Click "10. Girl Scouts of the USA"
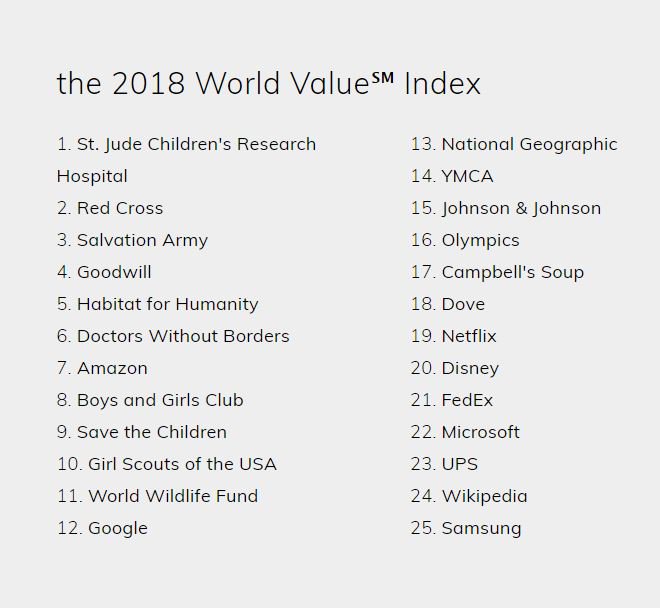660x608 pixels. click(x=167, y=464)
